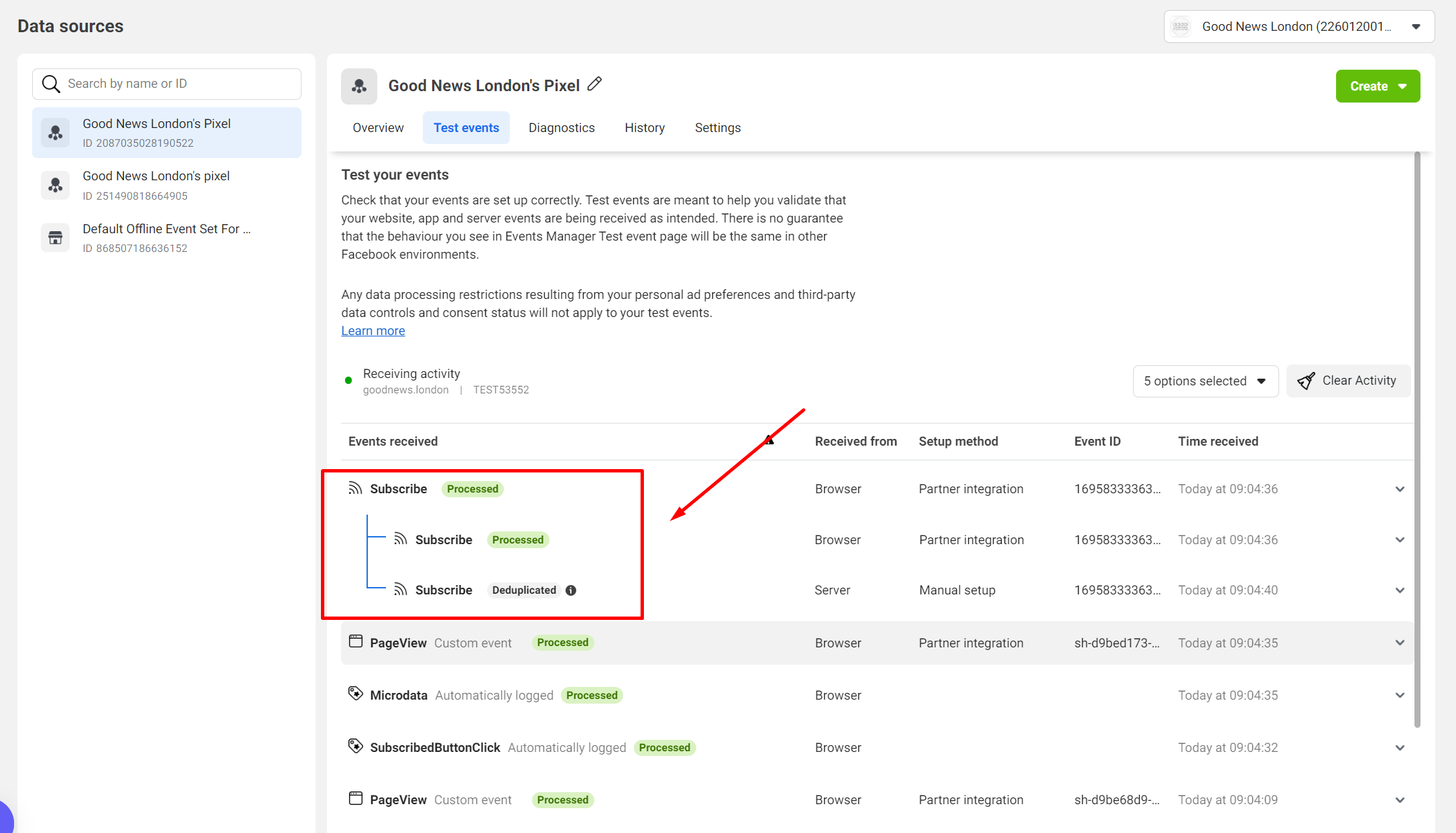Click the info icon next to Deduplicated

[x=571, y=590]
